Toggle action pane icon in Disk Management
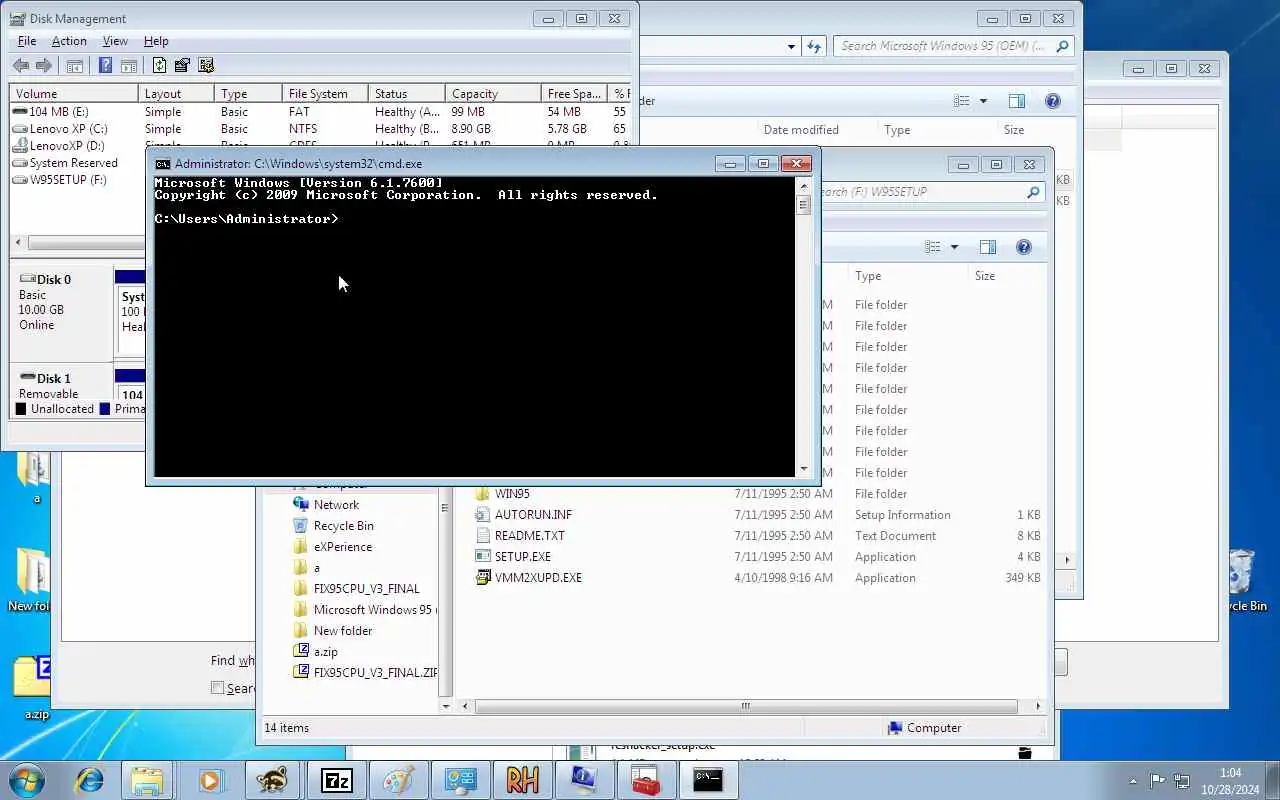 coord(129,66)
